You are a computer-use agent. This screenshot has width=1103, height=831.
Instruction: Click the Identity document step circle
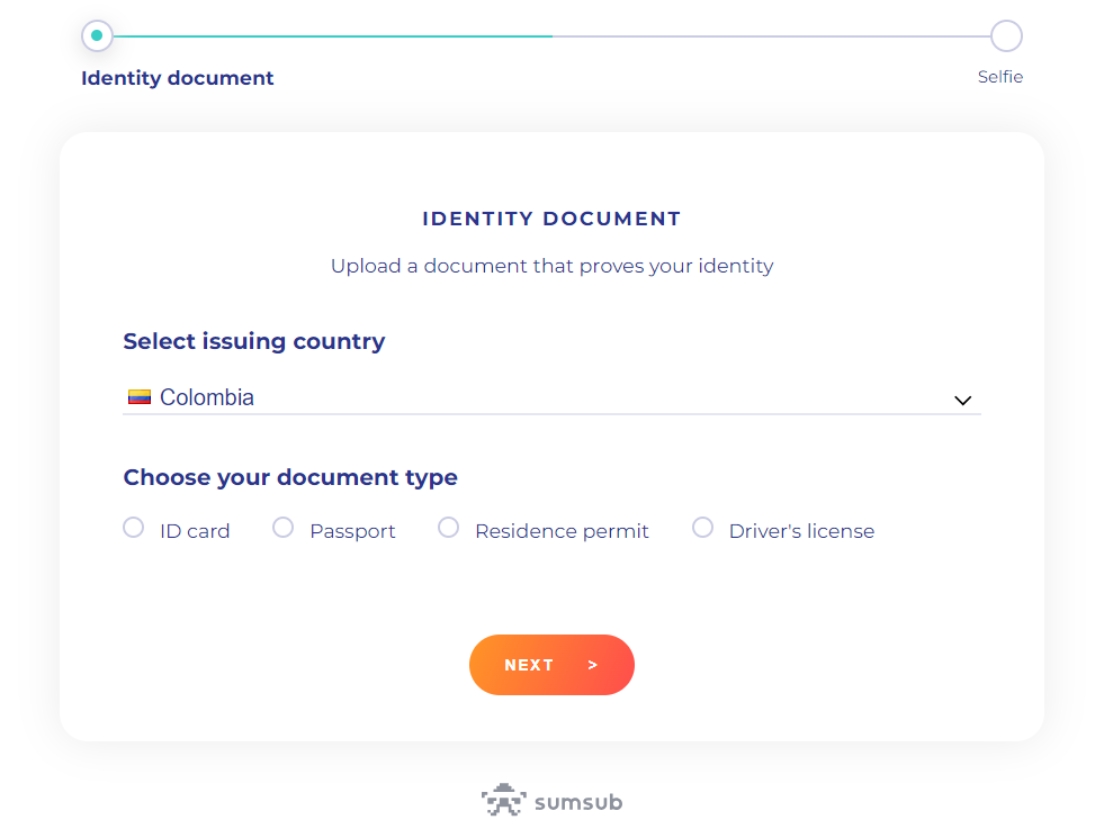97,36
